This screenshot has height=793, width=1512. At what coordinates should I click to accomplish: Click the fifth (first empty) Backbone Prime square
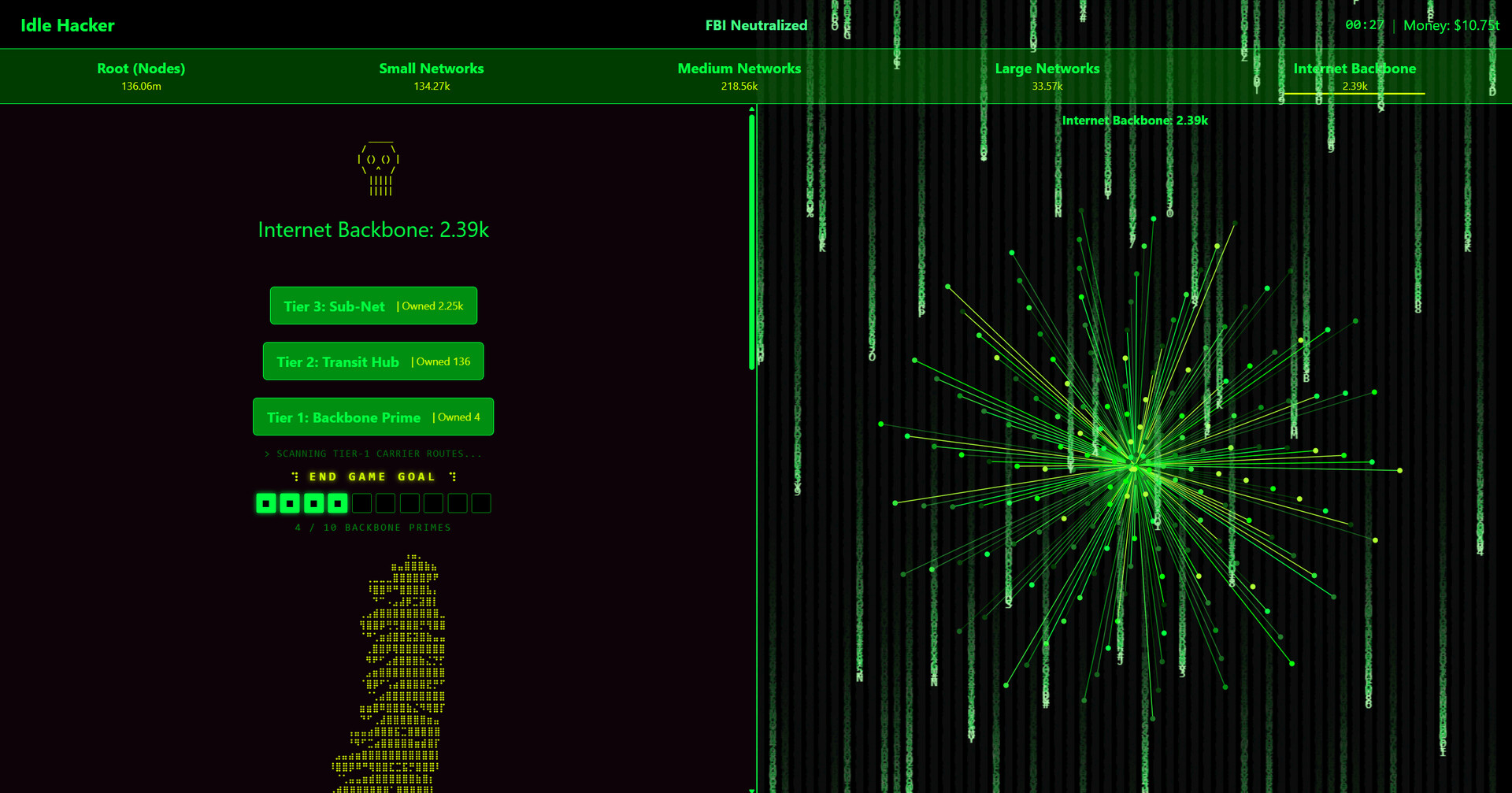[361, 503]
